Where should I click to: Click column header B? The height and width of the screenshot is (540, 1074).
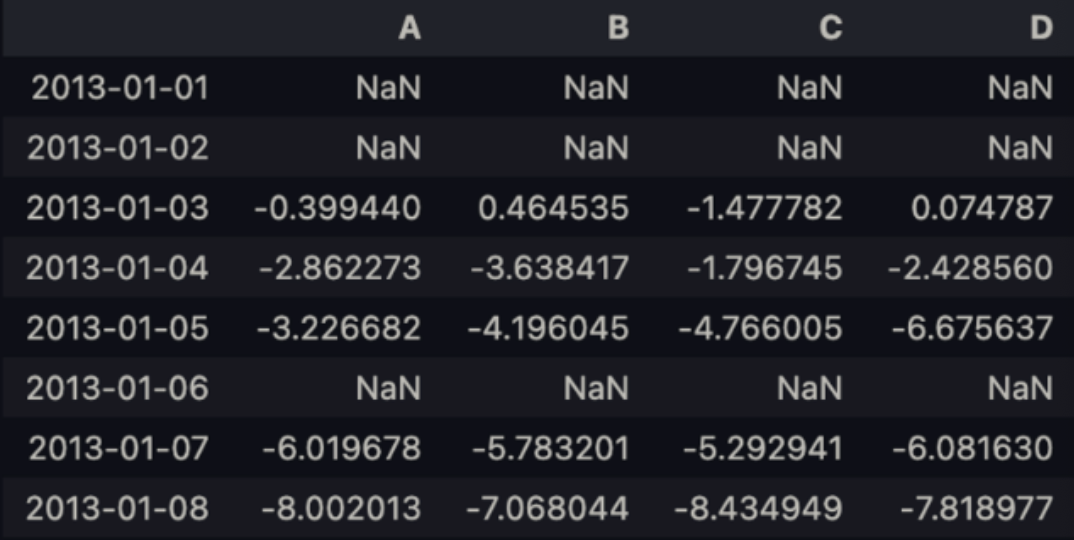[x=618, y=29]
